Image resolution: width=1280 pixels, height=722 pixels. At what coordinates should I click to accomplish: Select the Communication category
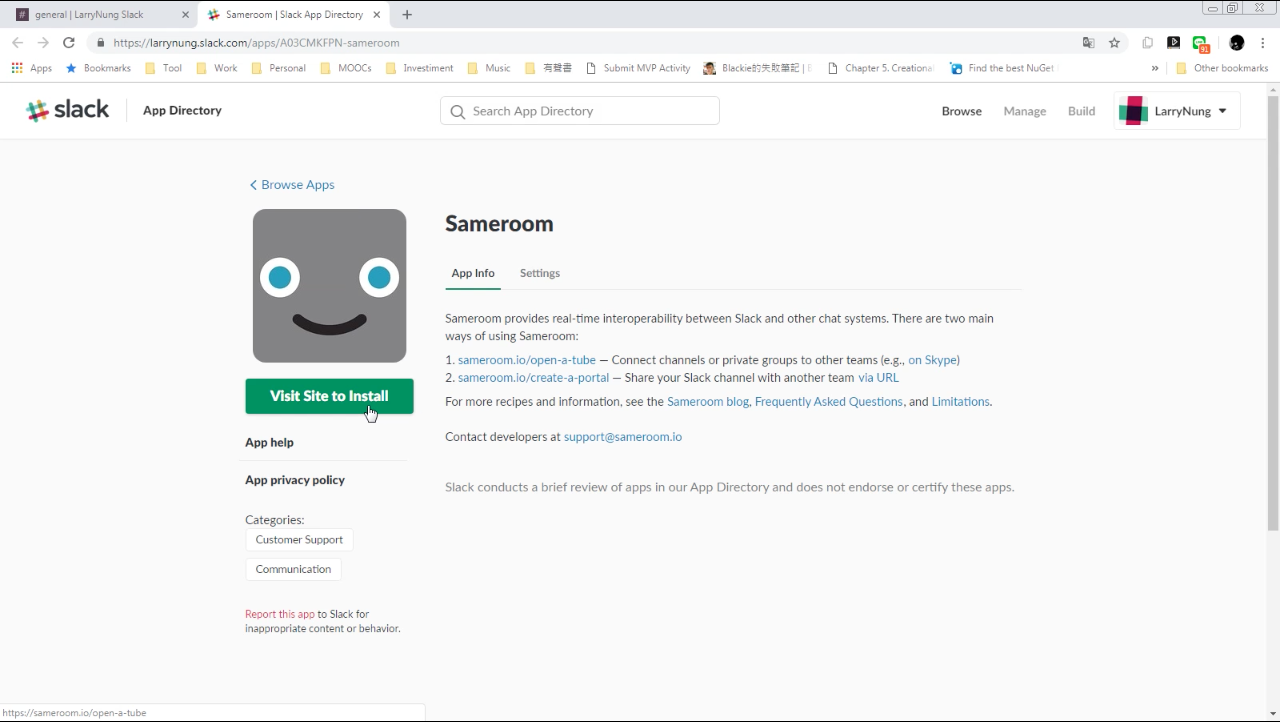point(293,569)
